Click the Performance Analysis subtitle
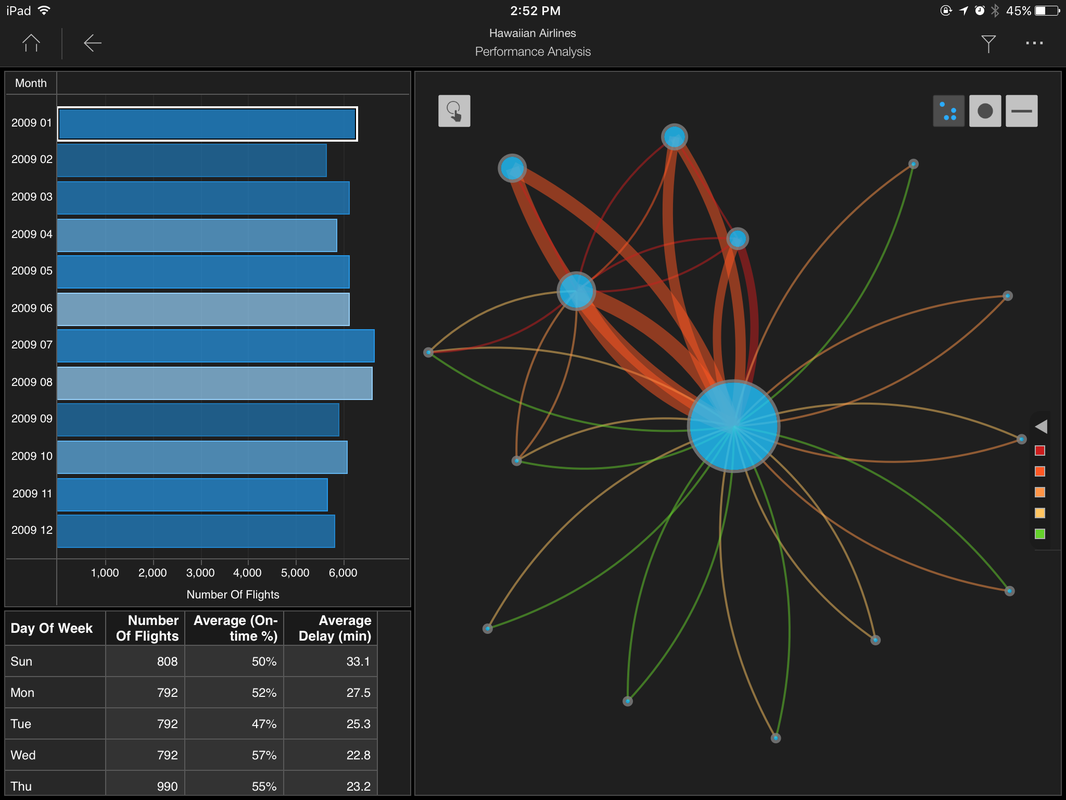This screenshot has height=800, width=1066. pos(532,52)
